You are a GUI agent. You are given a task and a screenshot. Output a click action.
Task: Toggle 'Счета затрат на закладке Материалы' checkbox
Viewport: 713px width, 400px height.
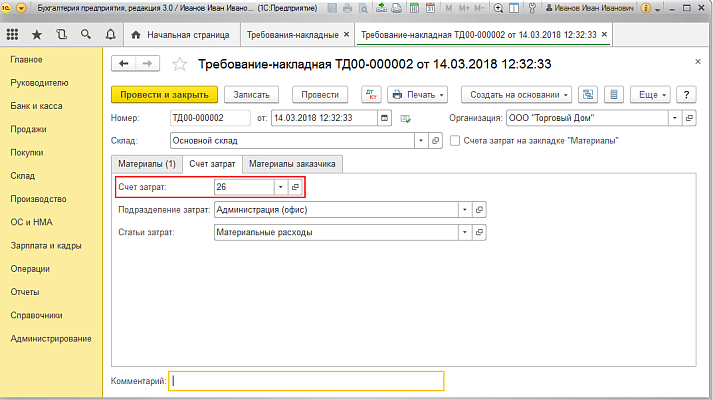[x=455, y=141]
